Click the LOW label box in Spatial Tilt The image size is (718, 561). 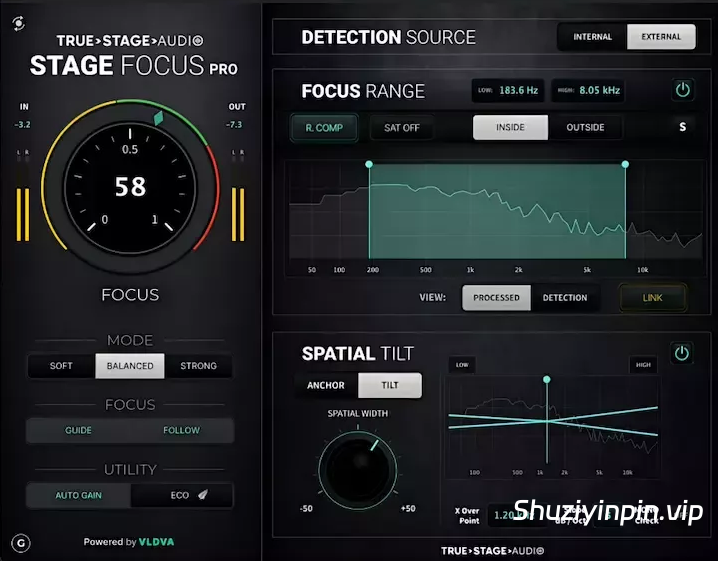click(462, 365)
